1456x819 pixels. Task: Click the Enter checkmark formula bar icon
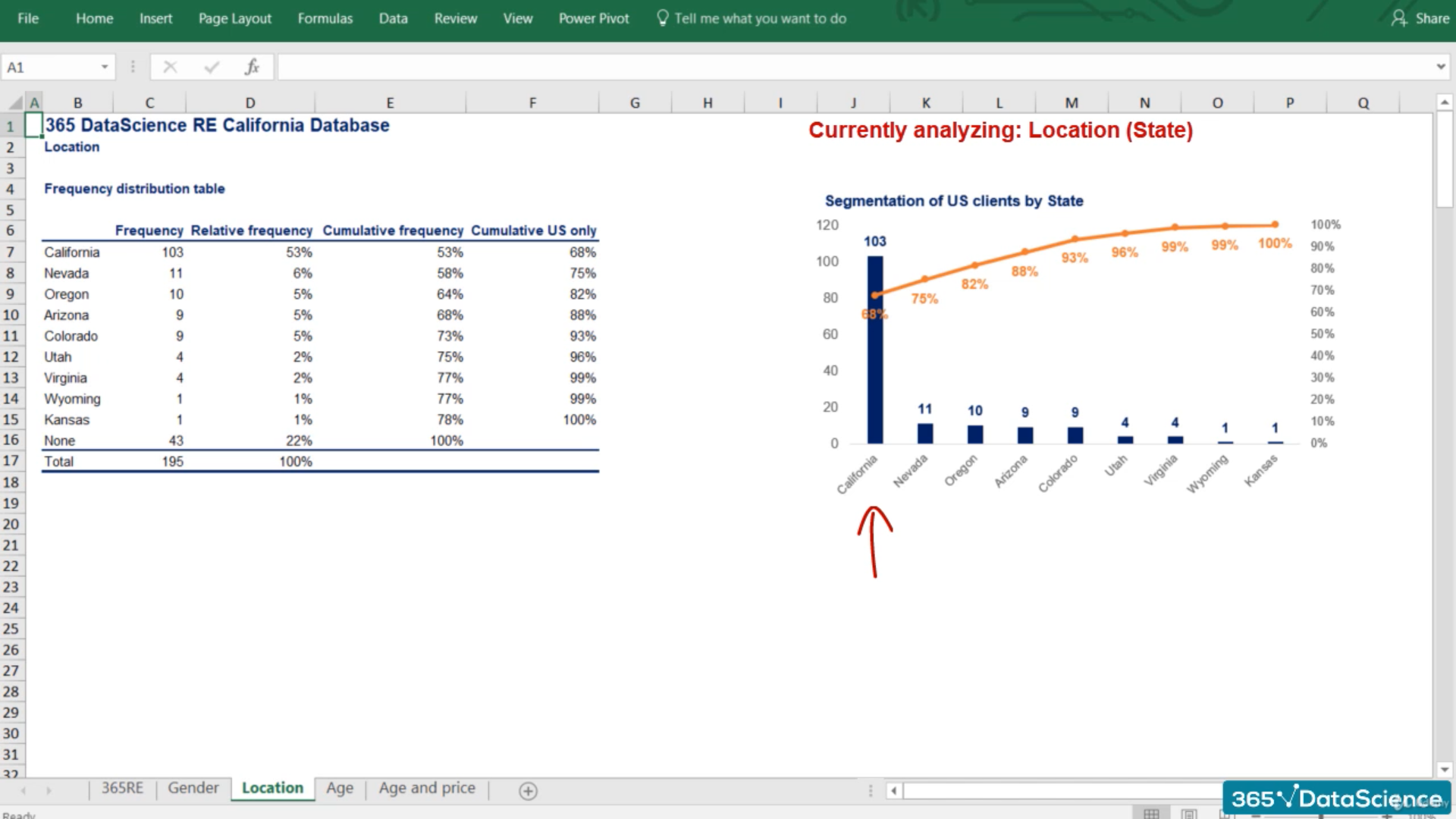(212, 67)
